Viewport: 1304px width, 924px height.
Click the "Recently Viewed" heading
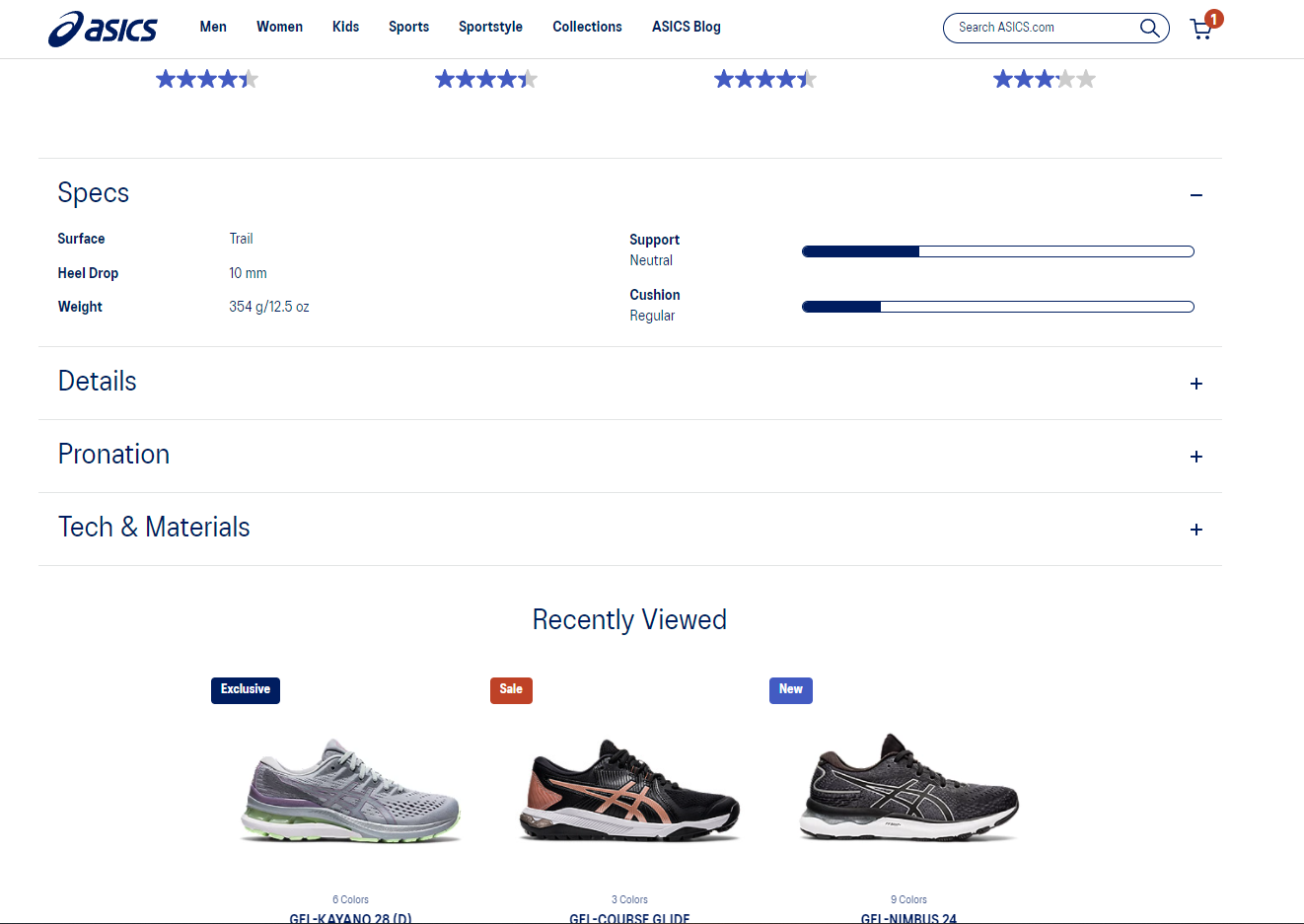(x=629, y=619)
